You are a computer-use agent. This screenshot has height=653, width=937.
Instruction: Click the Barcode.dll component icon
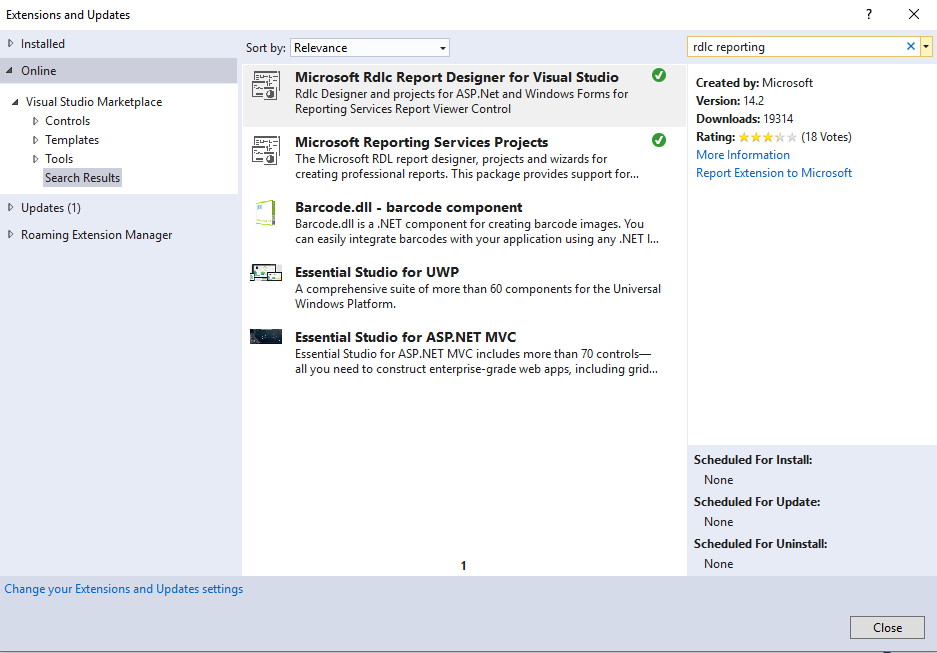(x=266, y=213)
